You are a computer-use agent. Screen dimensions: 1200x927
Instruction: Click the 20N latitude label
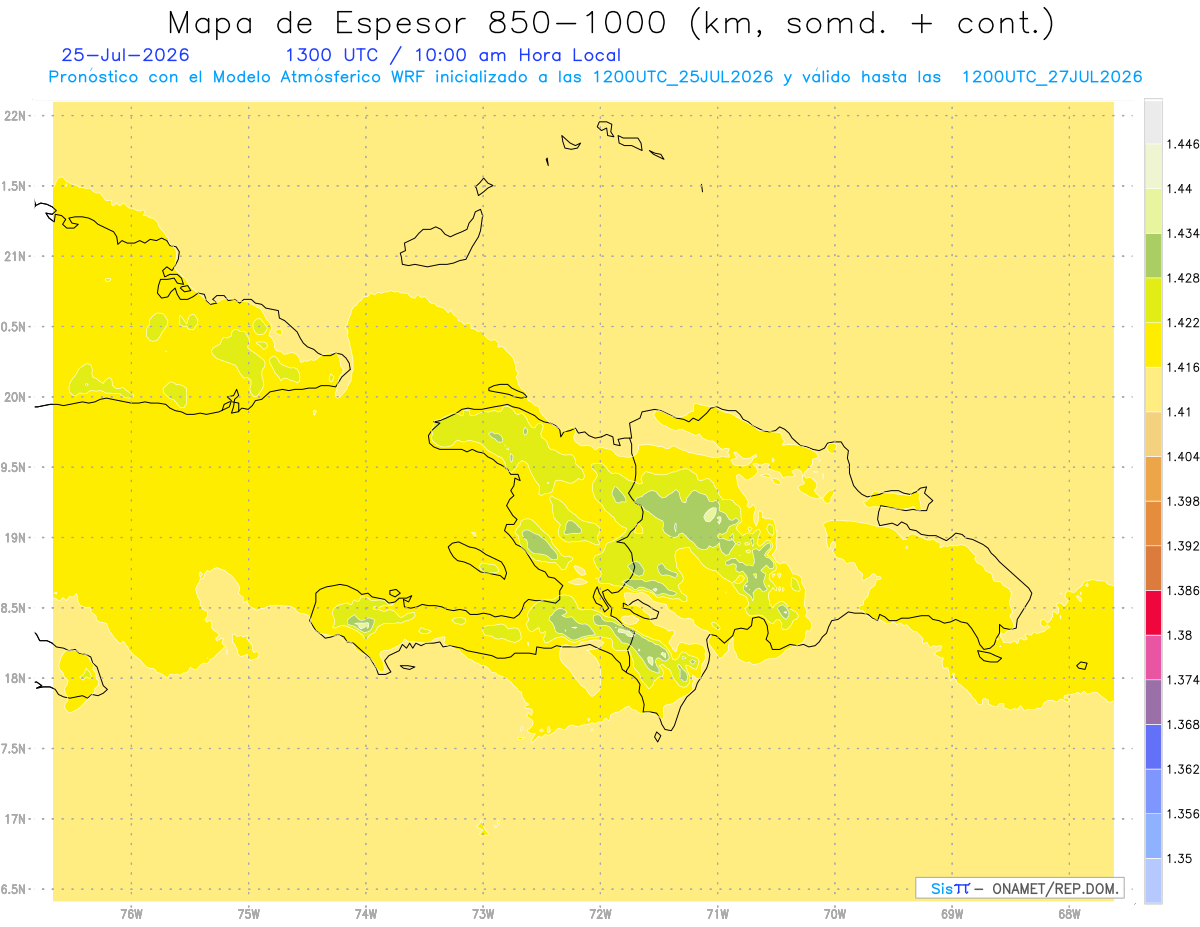coord(17,397)
